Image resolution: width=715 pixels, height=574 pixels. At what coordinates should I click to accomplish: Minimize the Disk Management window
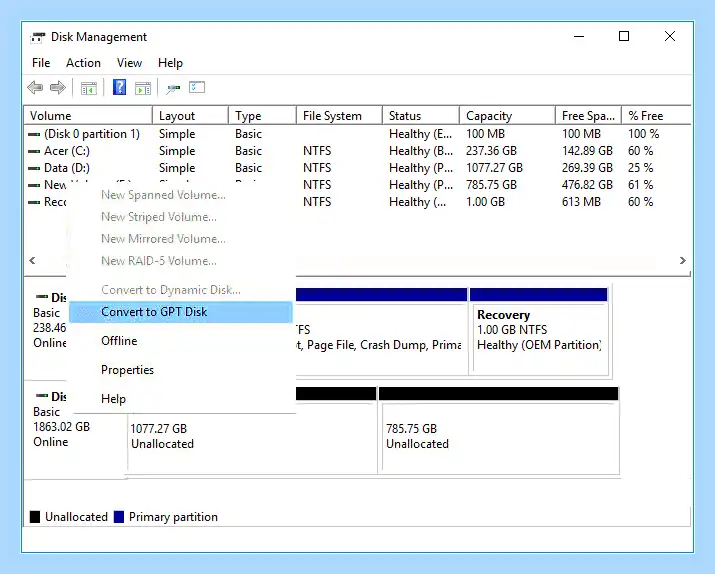pyautogui.click(x=579, y=36)
